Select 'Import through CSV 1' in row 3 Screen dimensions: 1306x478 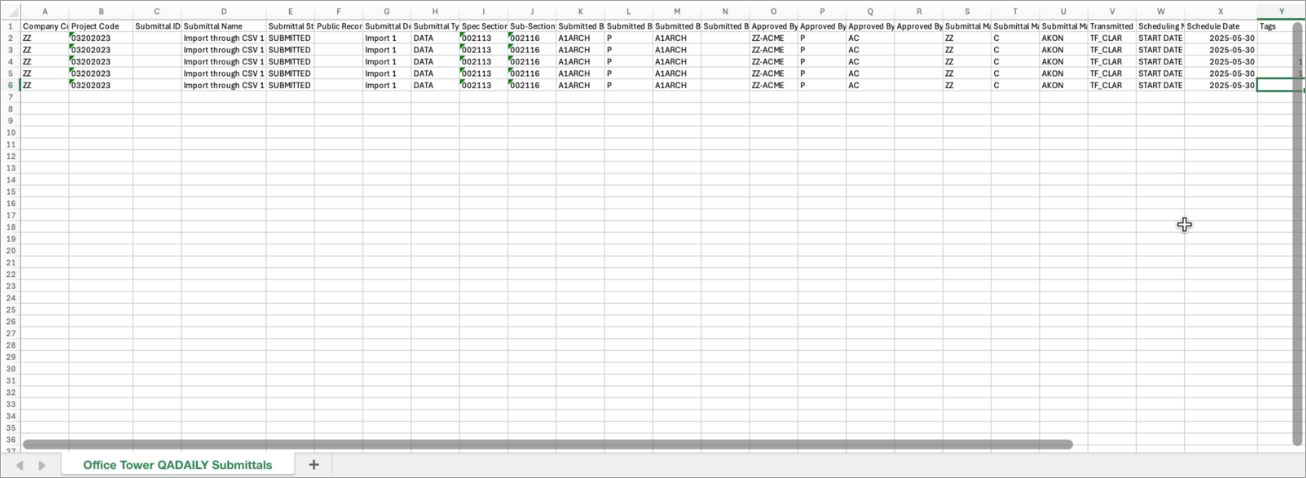tap(223, 50)
